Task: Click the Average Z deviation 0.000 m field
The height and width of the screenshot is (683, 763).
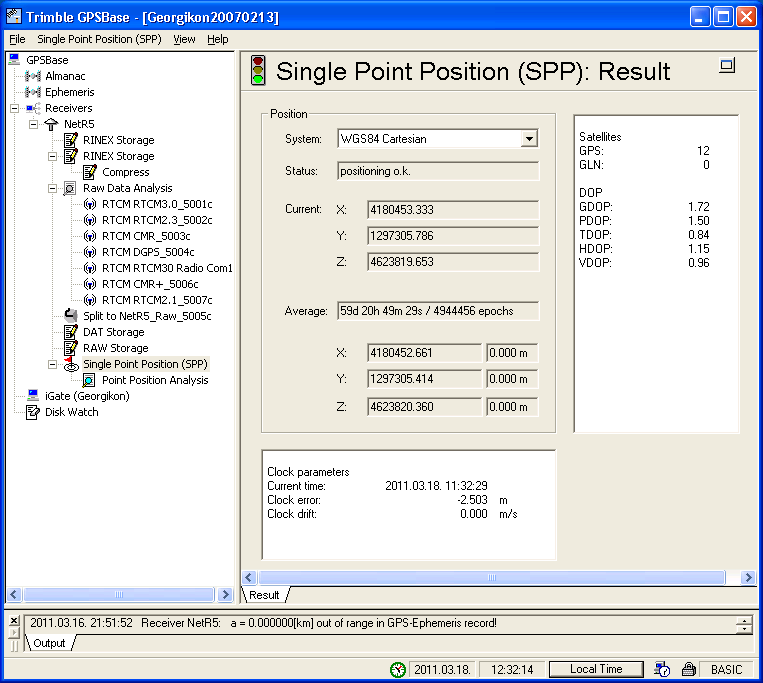Action: click(512, 407)
